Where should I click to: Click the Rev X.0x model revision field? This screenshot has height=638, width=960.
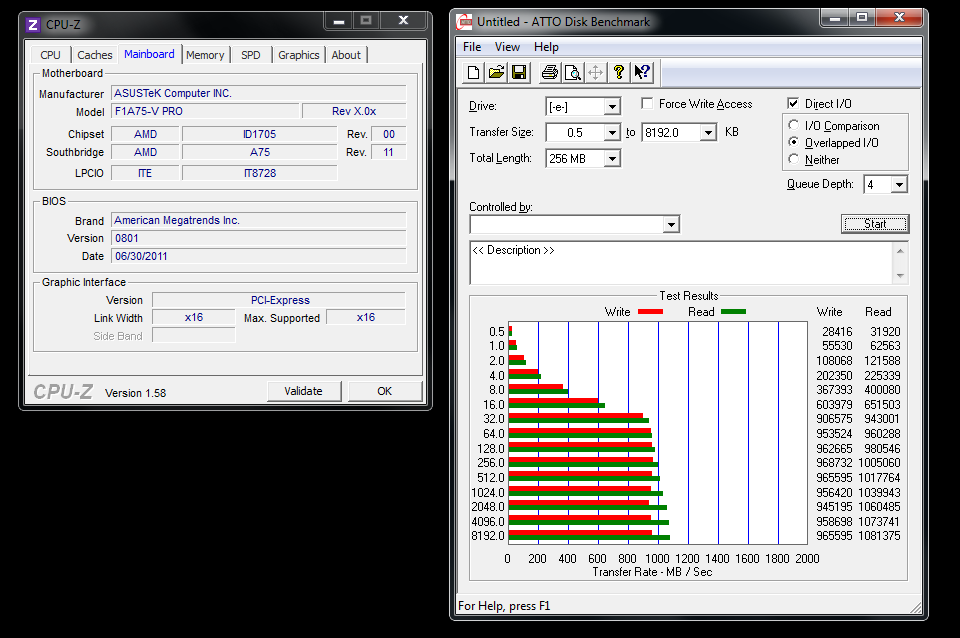pos(354,111)
